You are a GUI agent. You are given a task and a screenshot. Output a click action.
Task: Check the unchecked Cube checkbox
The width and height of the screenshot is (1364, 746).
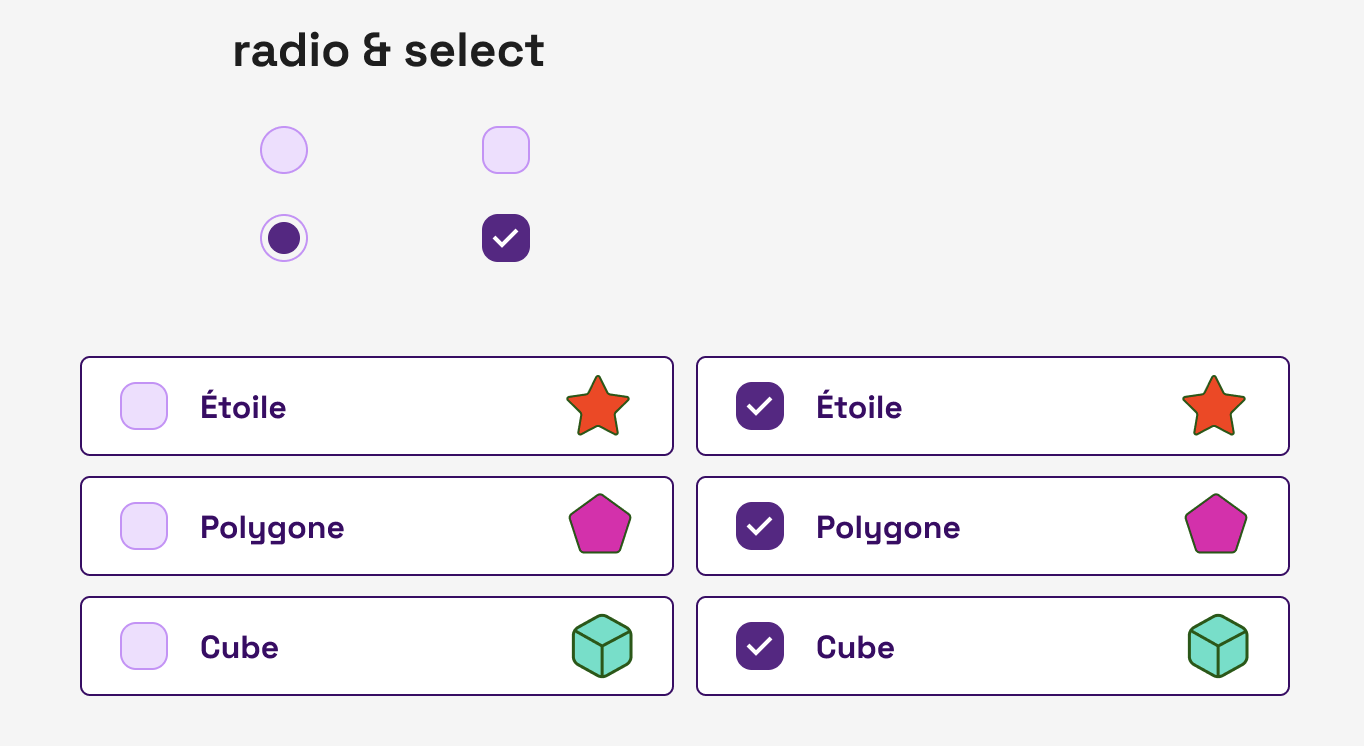coord(144,646)
